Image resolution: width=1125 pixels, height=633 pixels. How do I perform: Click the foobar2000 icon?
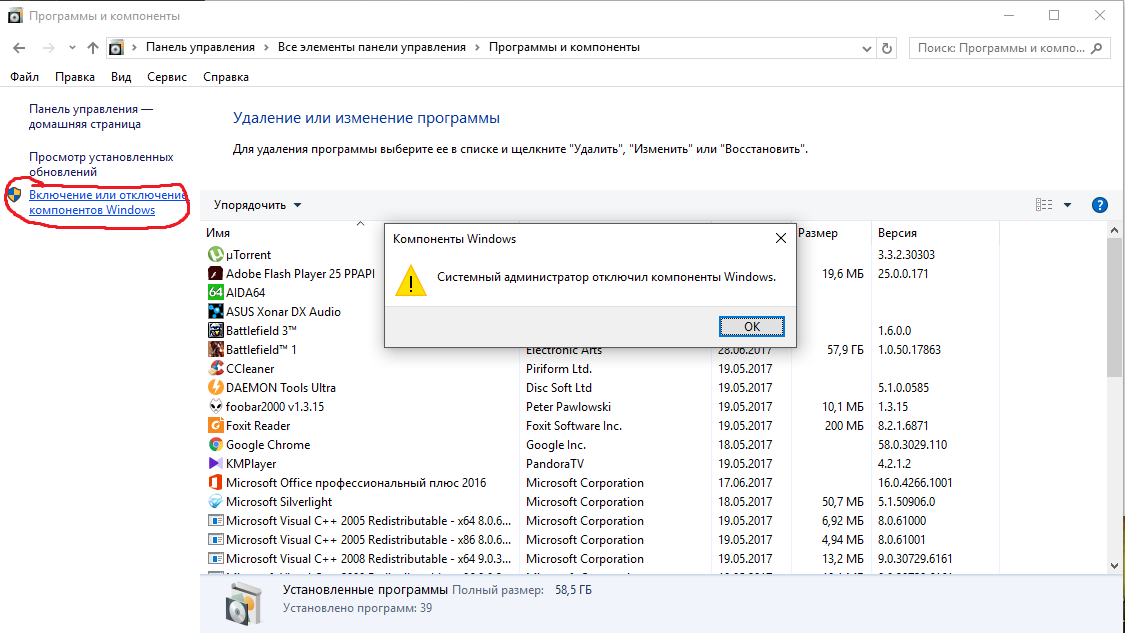[x=215, y=407]
